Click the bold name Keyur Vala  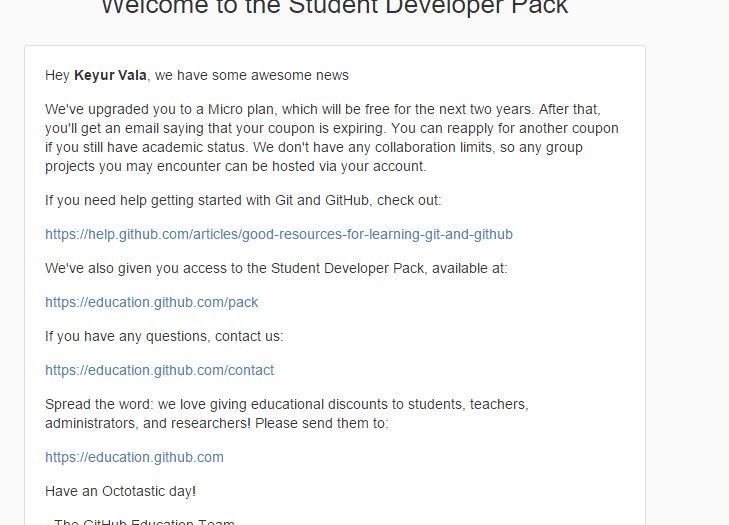(x=110, y=75)
